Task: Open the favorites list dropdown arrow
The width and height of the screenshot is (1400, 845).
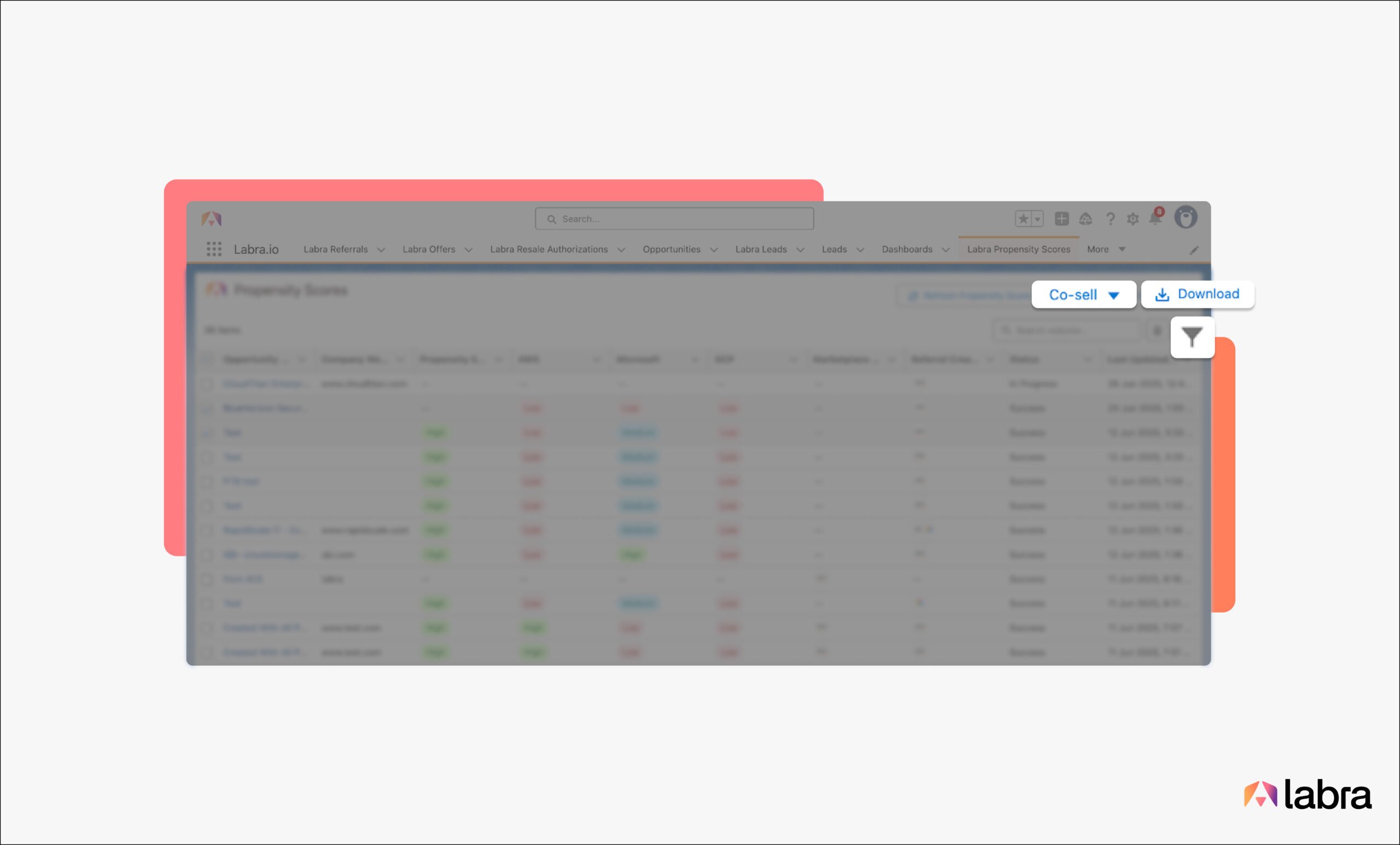Action: 1037,219
